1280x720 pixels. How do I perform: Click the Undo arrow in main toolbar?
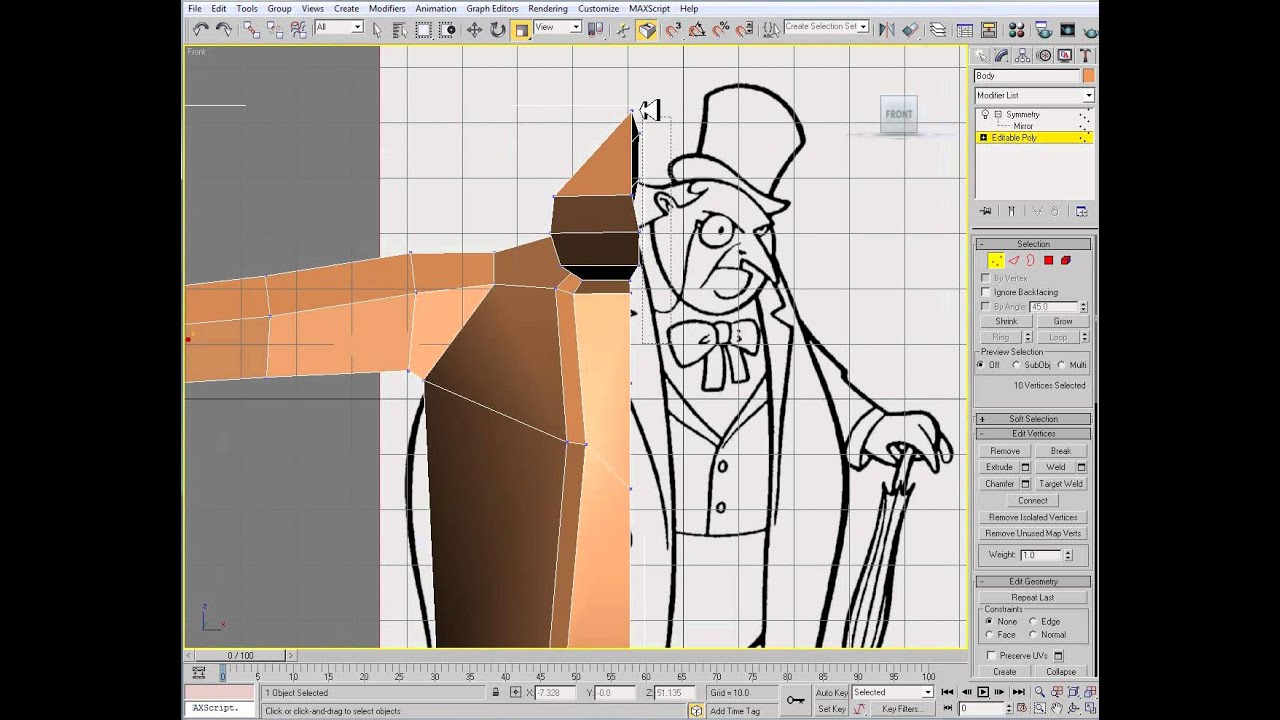[201, 30]
